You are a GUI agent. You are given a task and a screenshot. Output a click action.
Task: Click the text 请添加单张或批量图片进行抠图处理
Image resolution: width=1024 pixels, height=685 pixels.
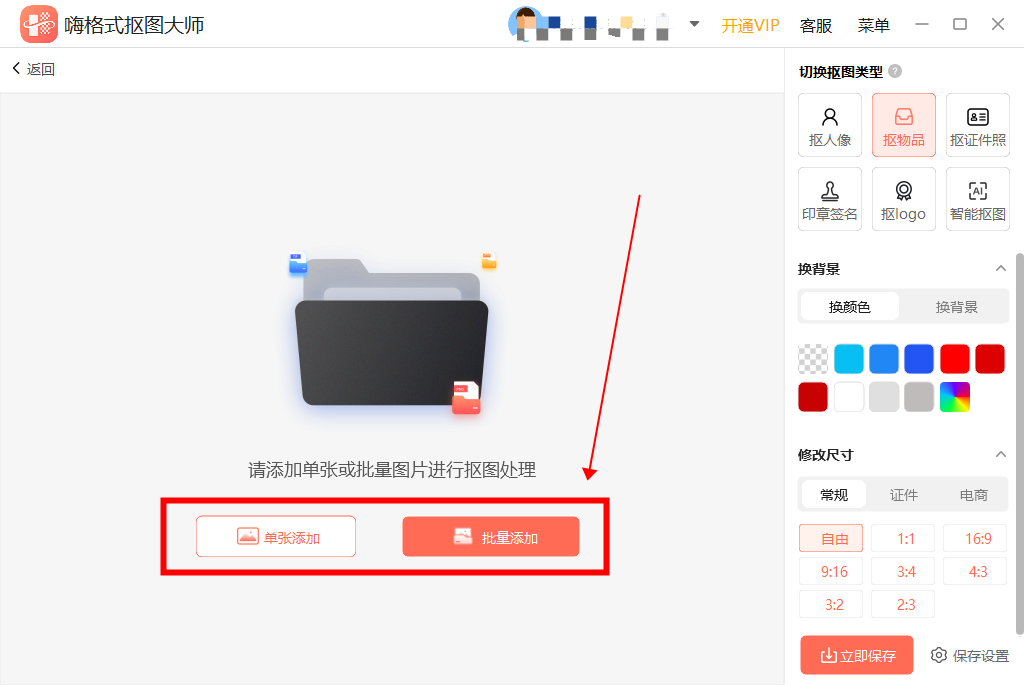(x=392, y=470)
